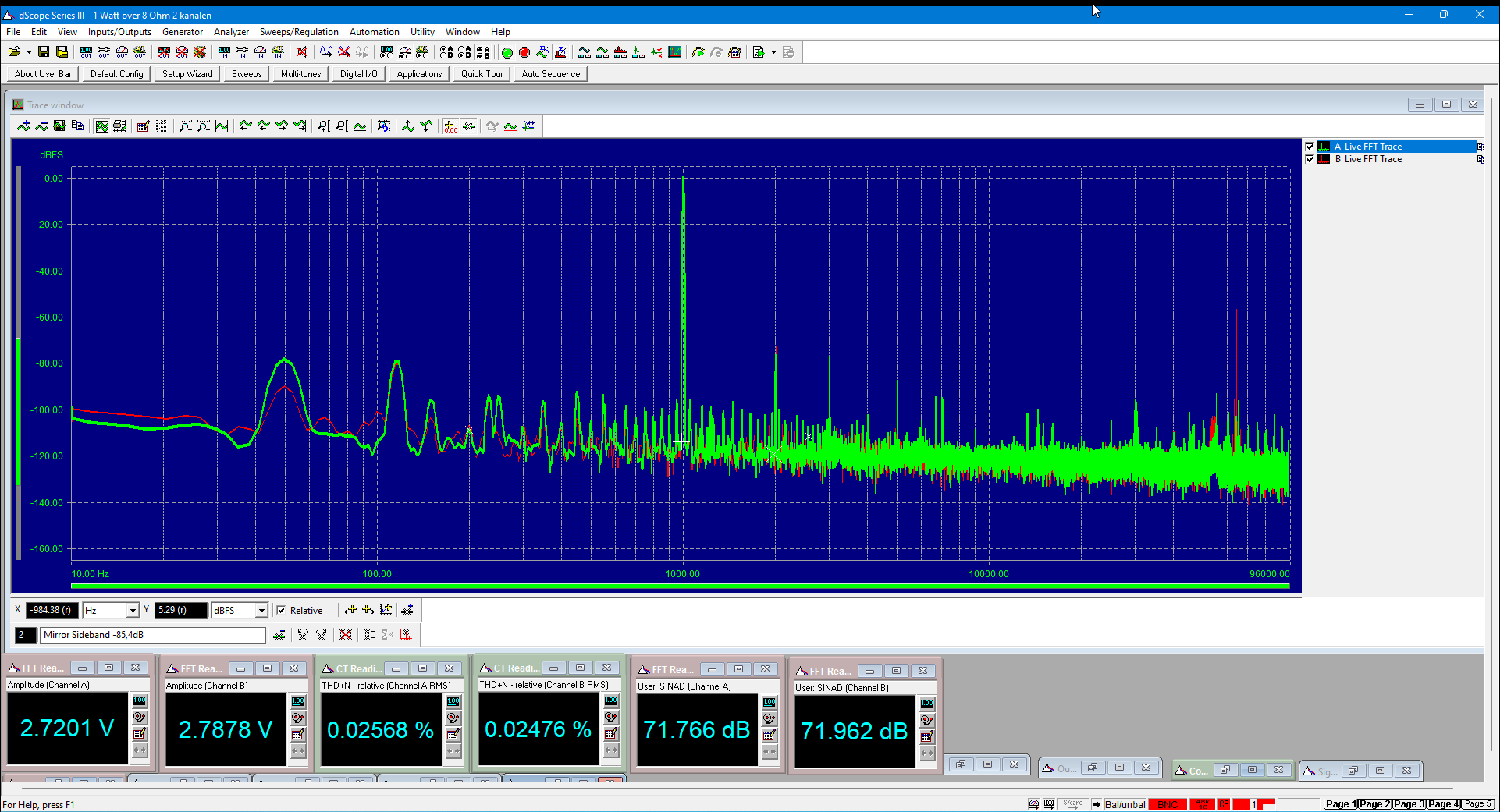Click the mark number field showing 2
The height and width of the screenshot is (812, 1500).
pos(26,635)
